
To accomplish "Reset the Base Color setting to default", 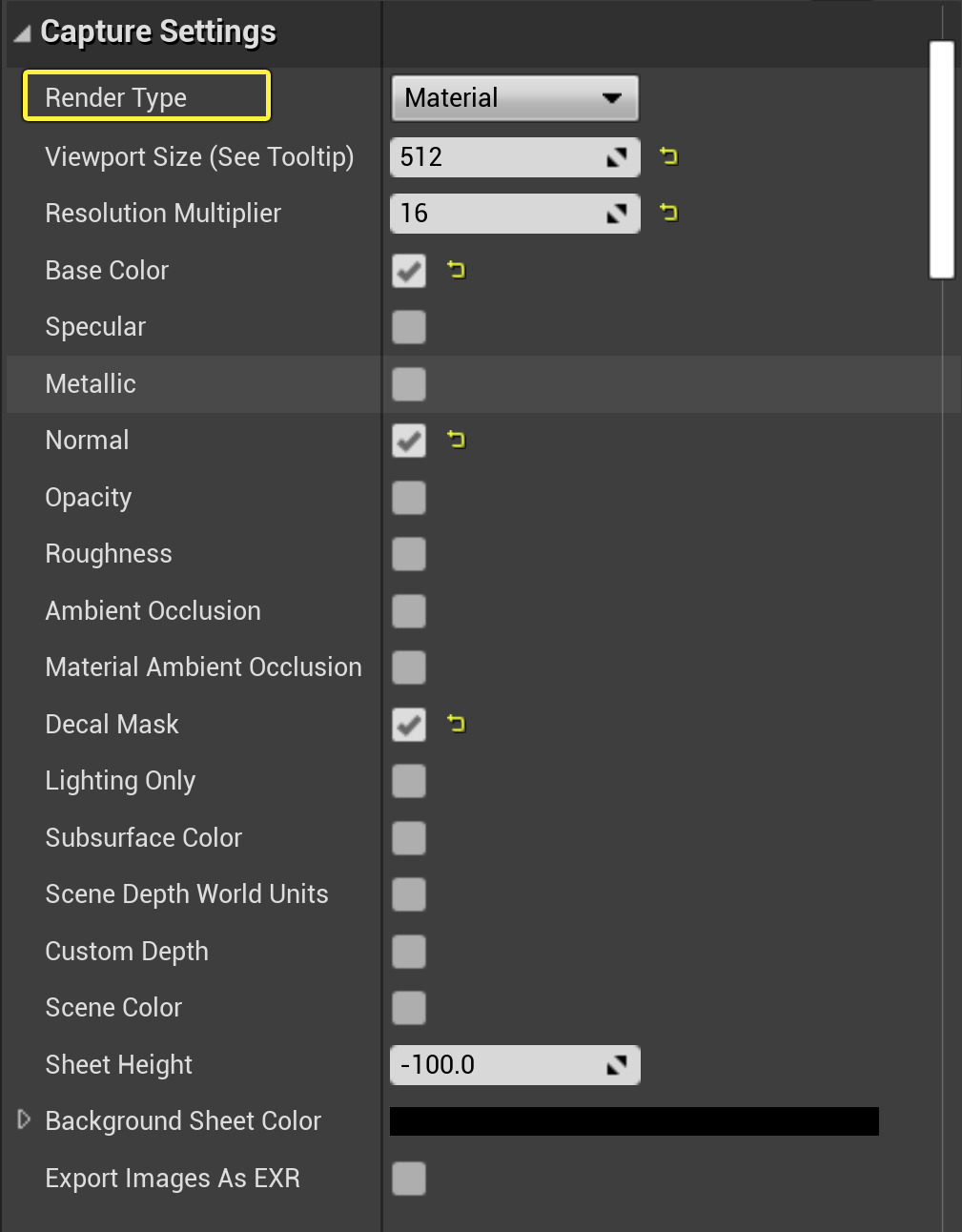I will 457,271.
